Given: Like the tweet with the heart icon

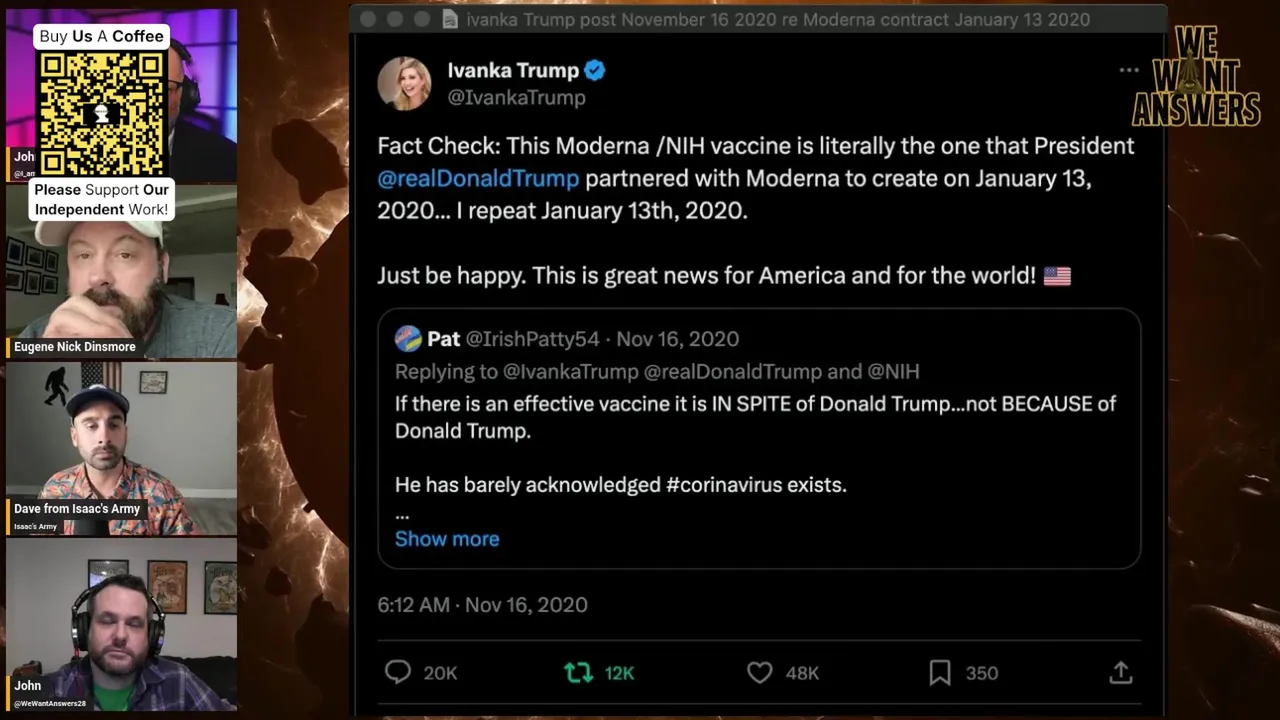Looking at the screenshot, I should point(760,673).
